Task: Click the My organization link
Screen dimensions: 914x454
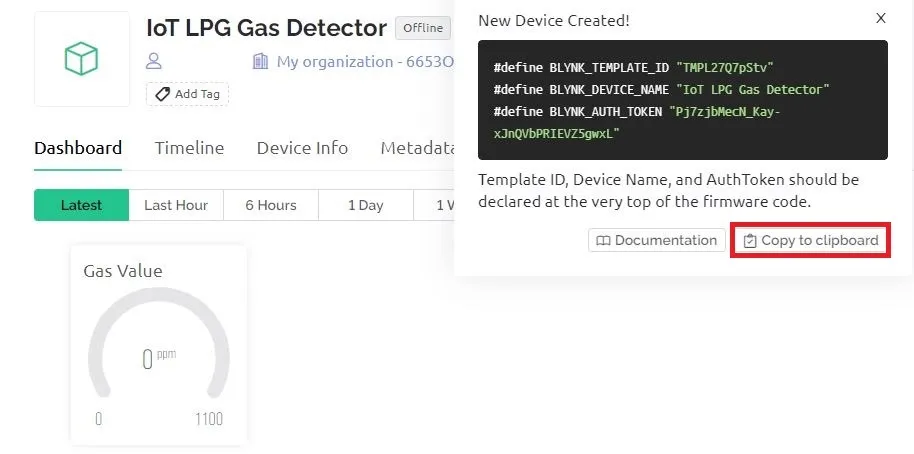Action: [365, 62]
